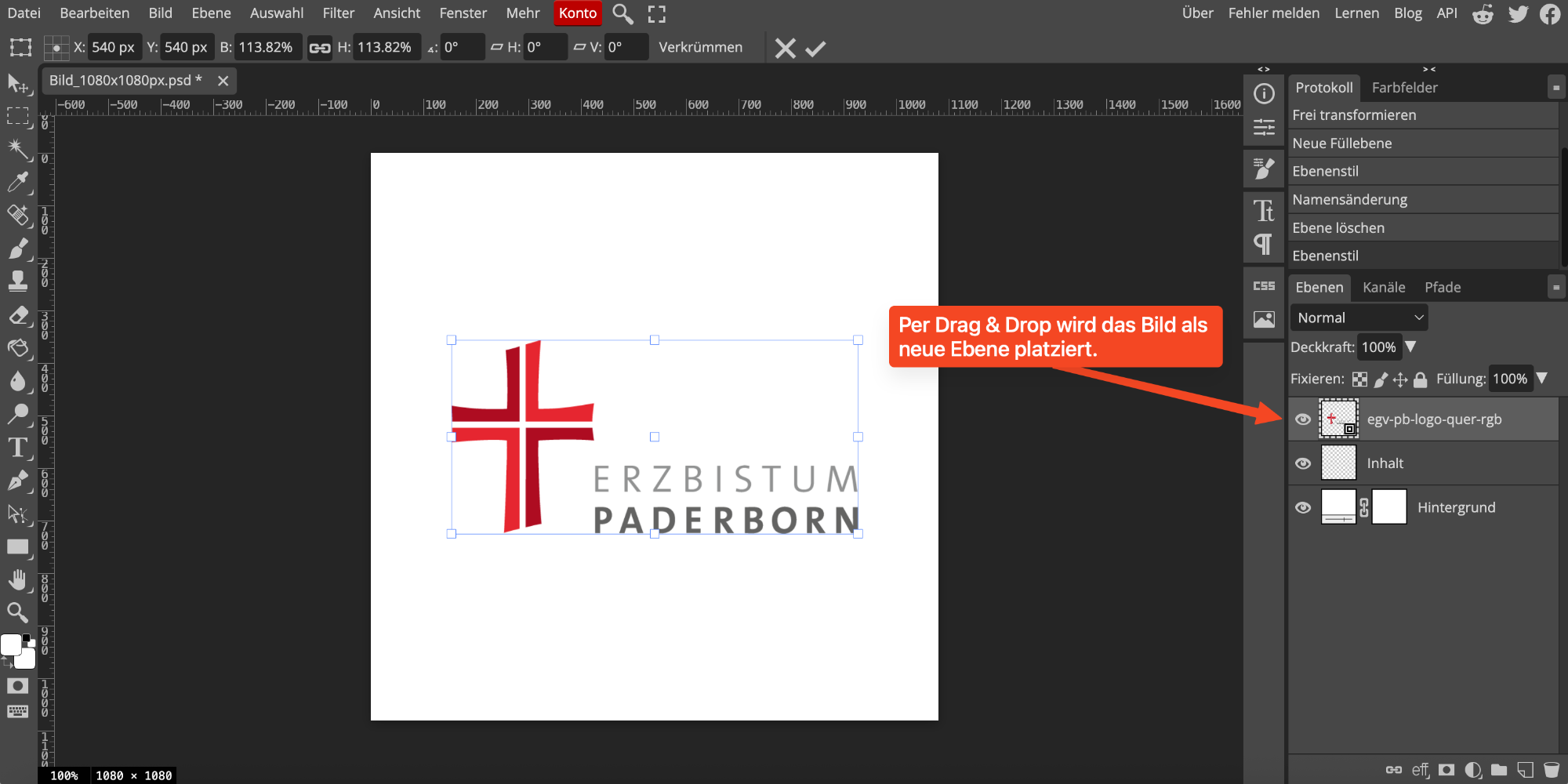Screen dimensions: 1568x784
Task: Select the Hand tool
Action: click(17, 580)
